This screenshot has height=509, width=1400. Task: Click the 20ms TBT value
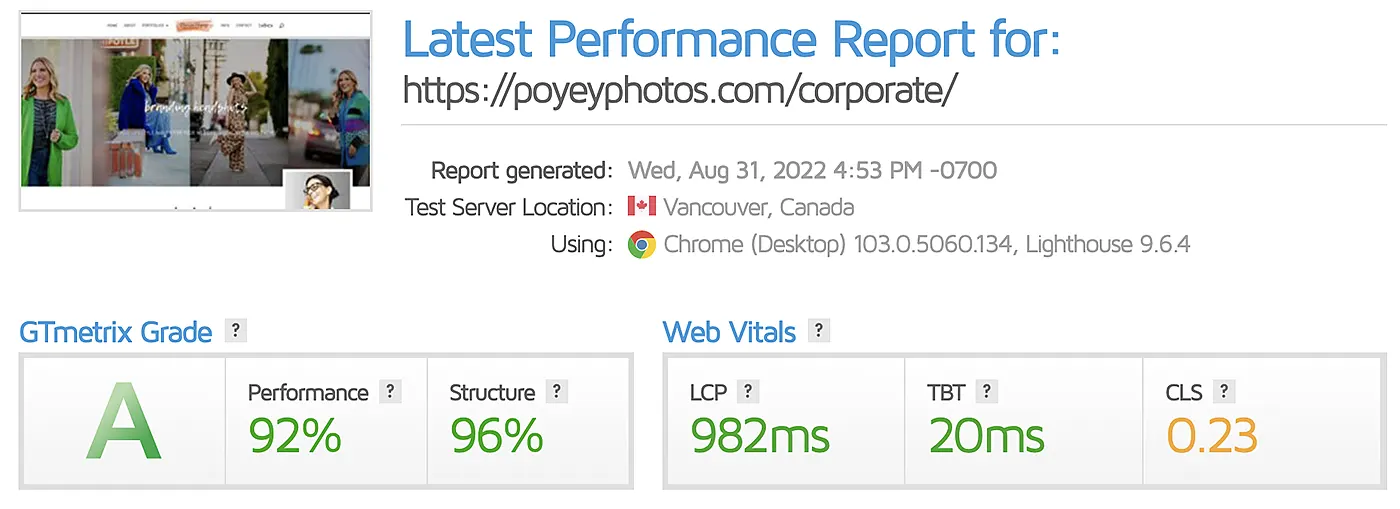[986, 436]
